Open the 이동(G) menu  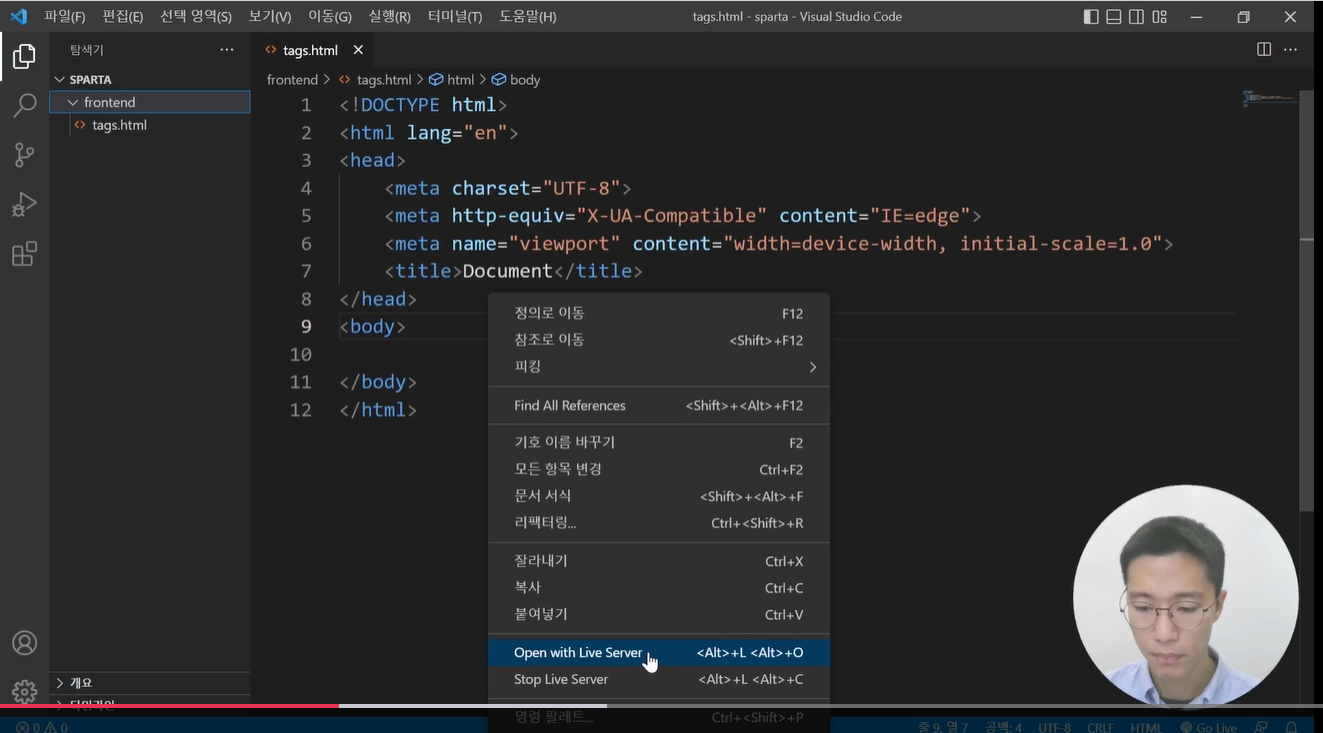330,17
